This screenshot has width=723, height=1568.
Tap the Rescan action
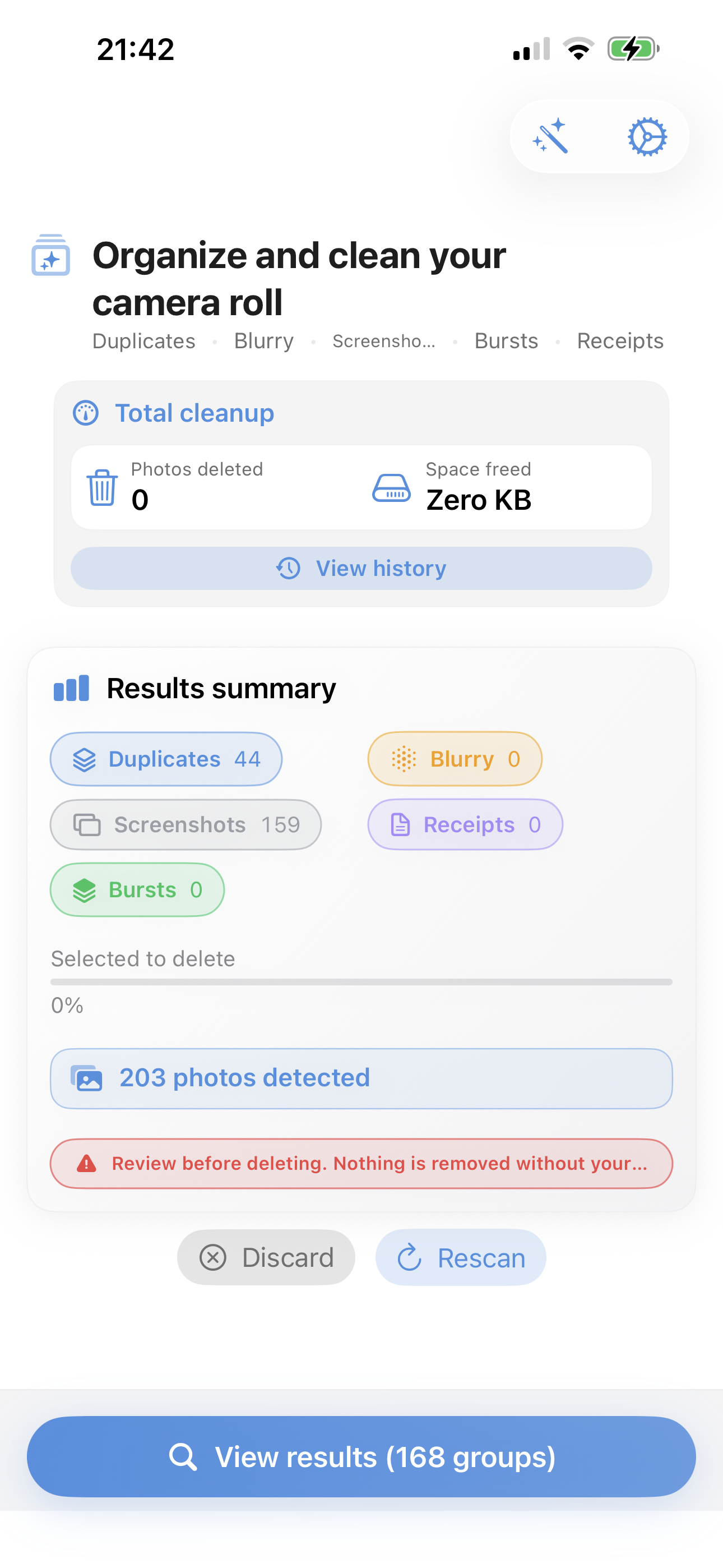(x=460, y=1257)
